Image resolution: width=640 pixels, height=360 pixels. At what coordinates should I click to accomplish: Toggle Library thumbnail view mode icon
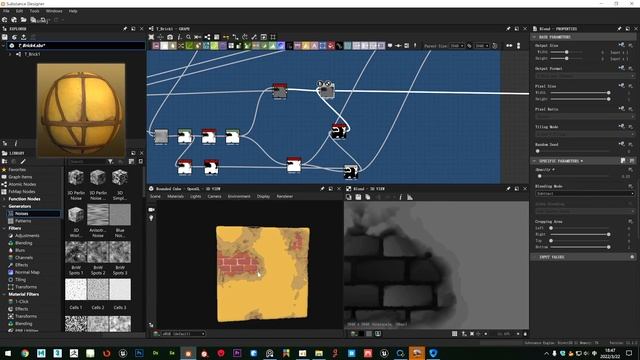pos(131,162)
